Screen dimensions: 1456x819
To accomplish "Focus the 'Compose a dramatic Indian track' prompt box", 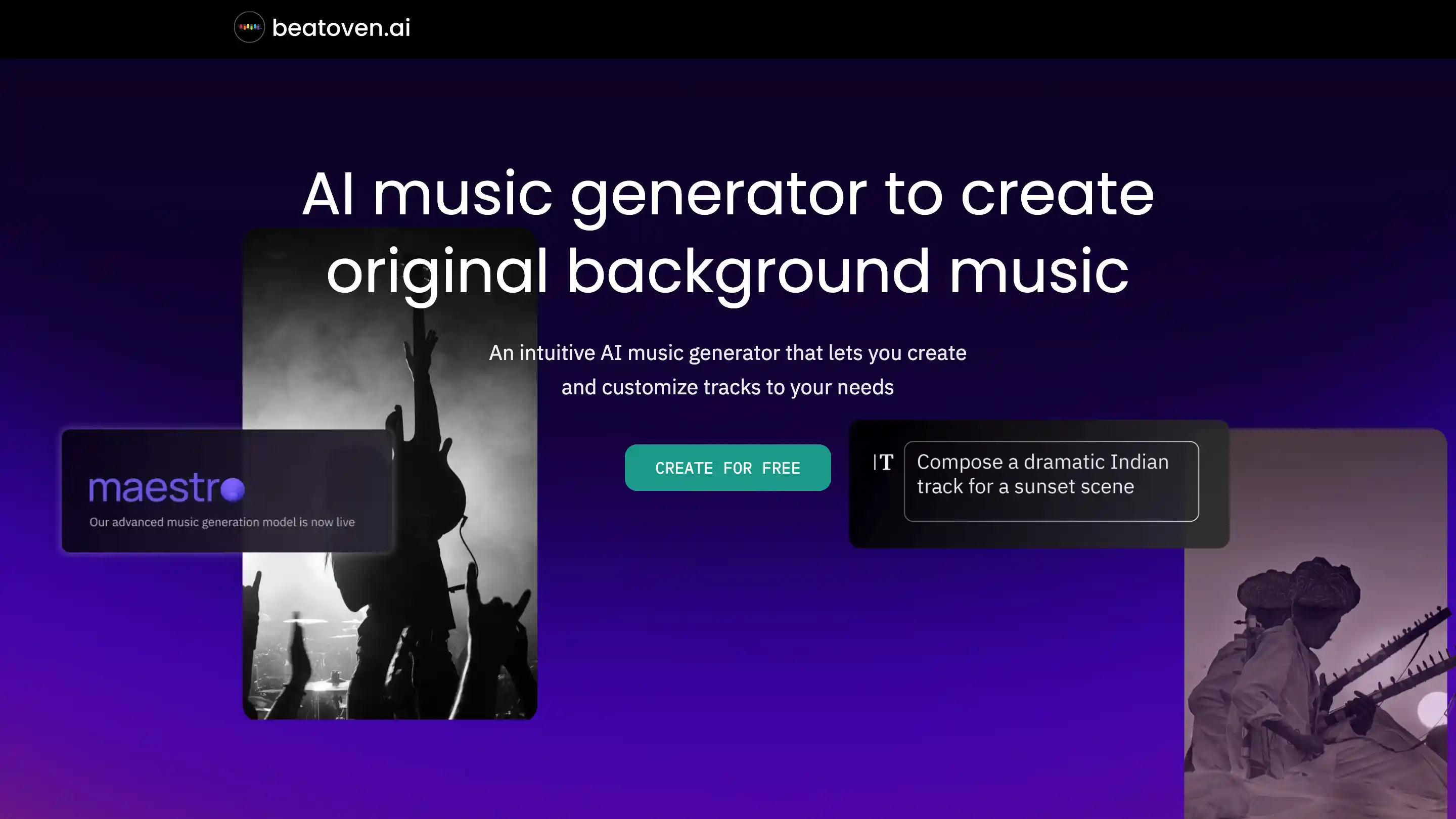I will (1051, 481).
